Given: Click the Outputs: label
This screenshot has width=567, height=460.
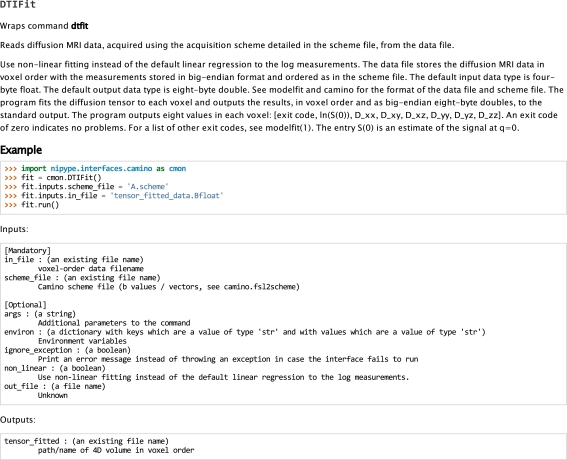Looking at the screenshot, I should pyautogui.click(x=18, y=420).
